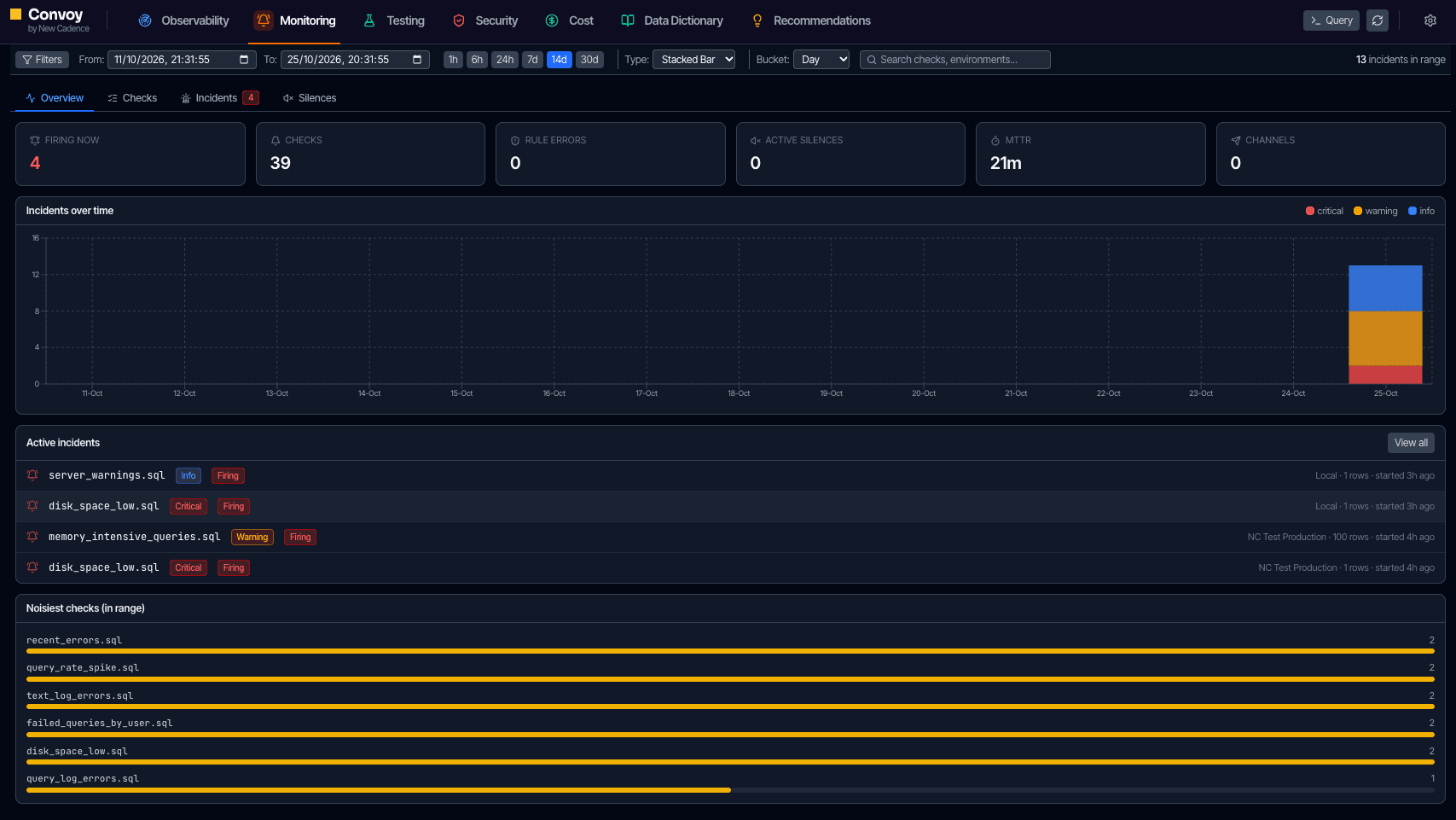Click the Checks tab list icon
This screenshot has width=1456, height=820.
click(x=113, y=98)
